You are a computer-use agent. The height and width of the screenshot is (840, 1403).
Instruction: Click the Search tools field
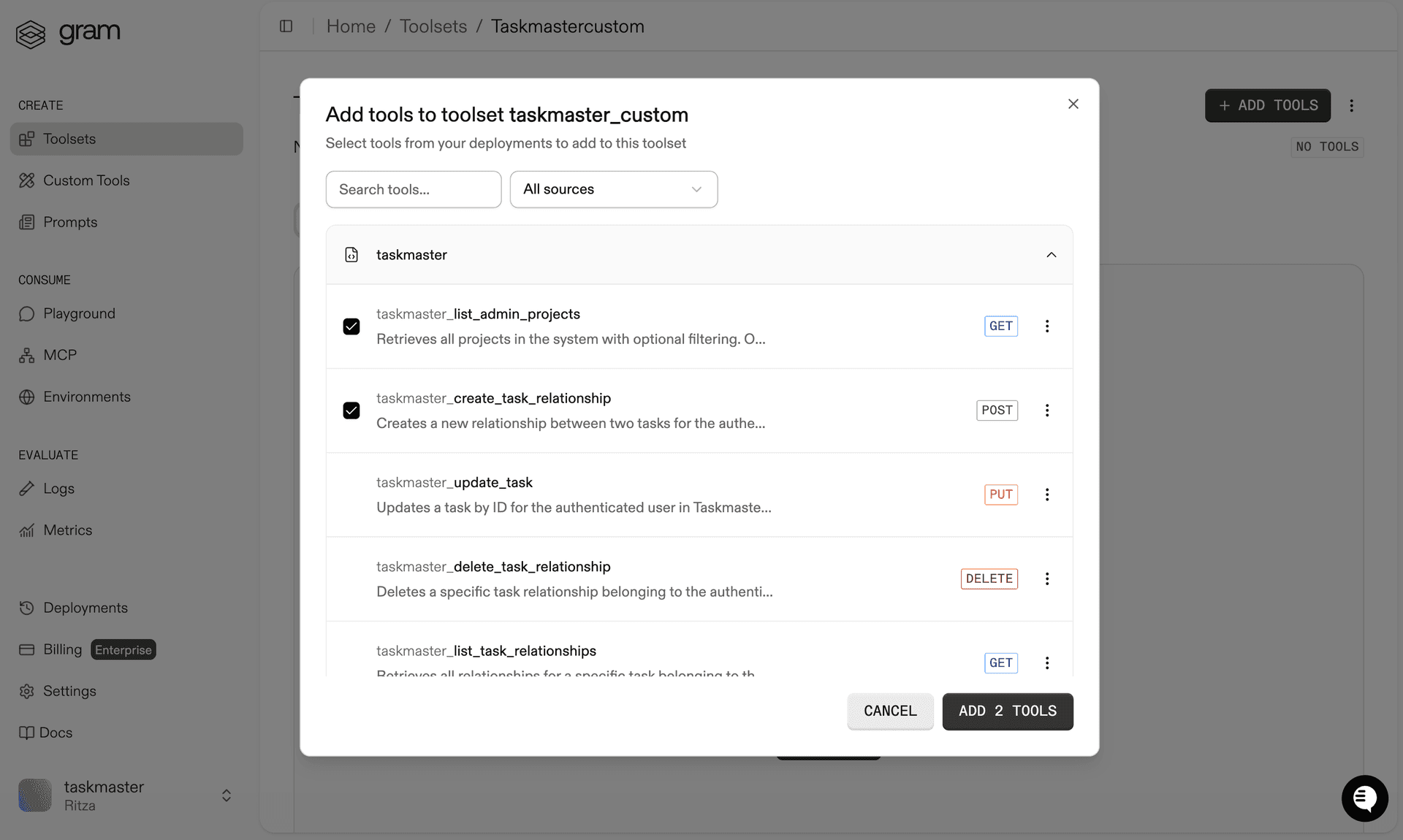413,189
